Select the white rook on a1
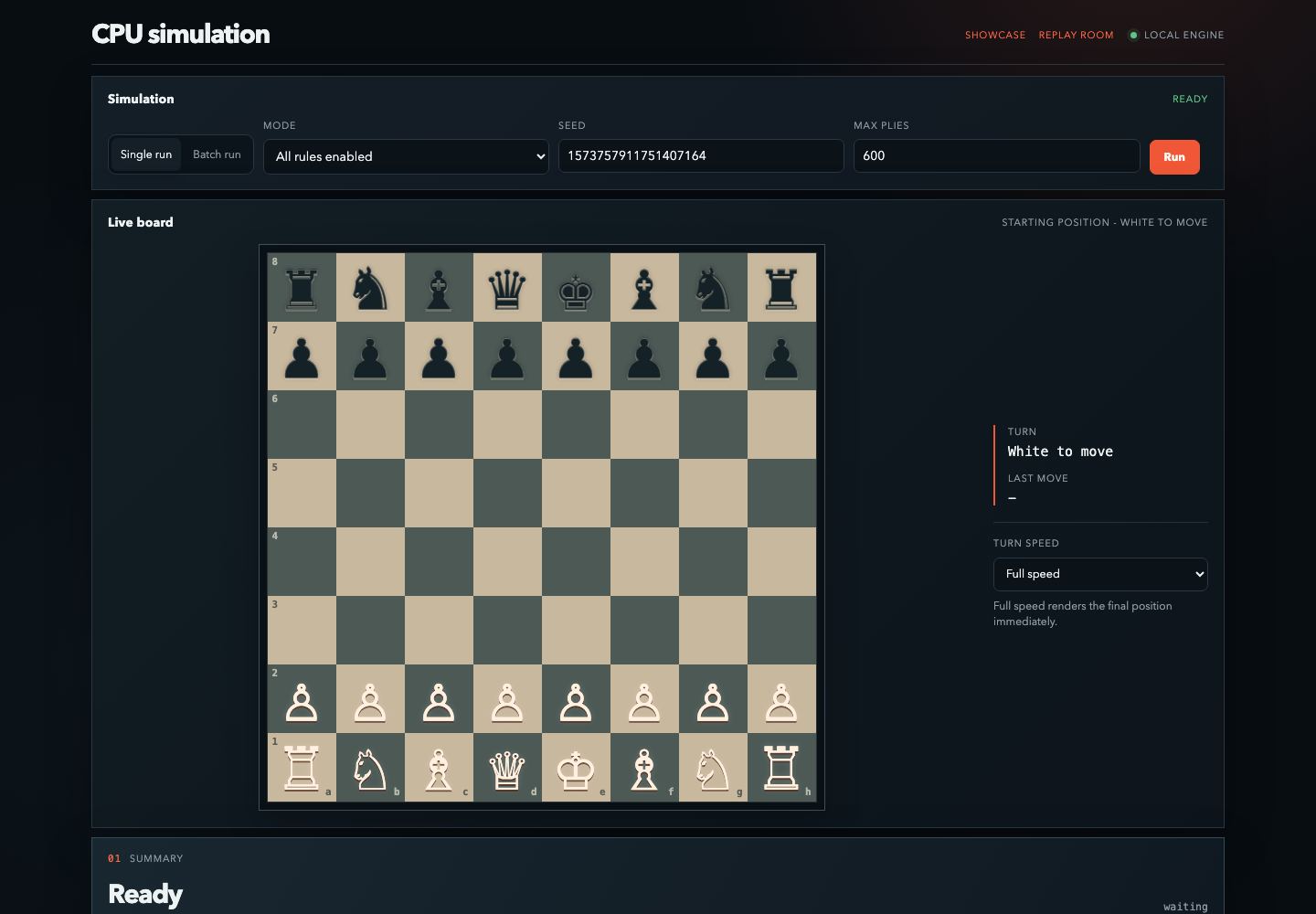The height and width of the screenshot is (914, 1316). coord(302,768)
